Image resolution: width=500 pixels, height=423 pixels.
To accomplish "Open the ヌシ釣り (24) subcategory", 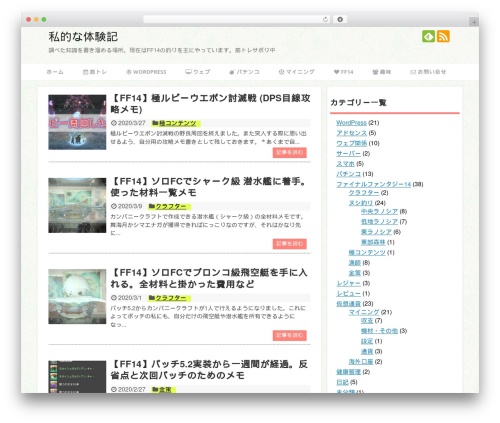I will [x=361, y=203].
